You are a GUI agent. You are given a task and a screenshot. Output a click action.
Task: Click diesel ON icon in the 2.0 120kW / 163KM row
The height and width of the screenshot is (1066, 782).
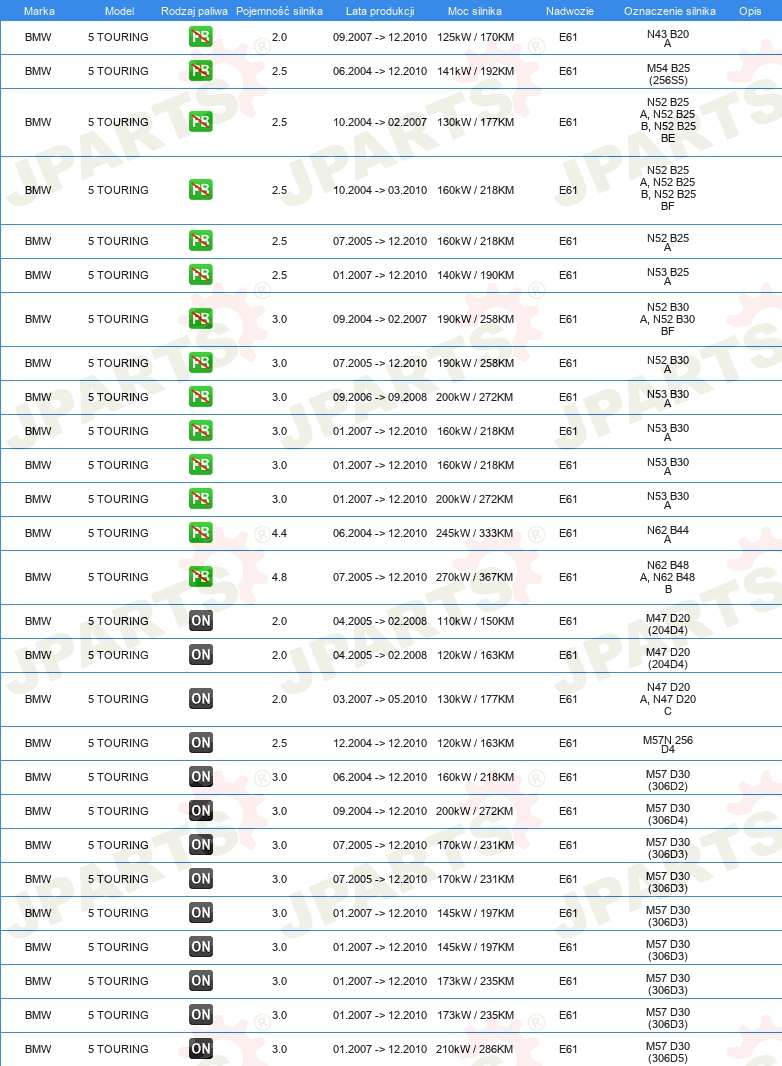pyautogui.click(x=201, y=655)
